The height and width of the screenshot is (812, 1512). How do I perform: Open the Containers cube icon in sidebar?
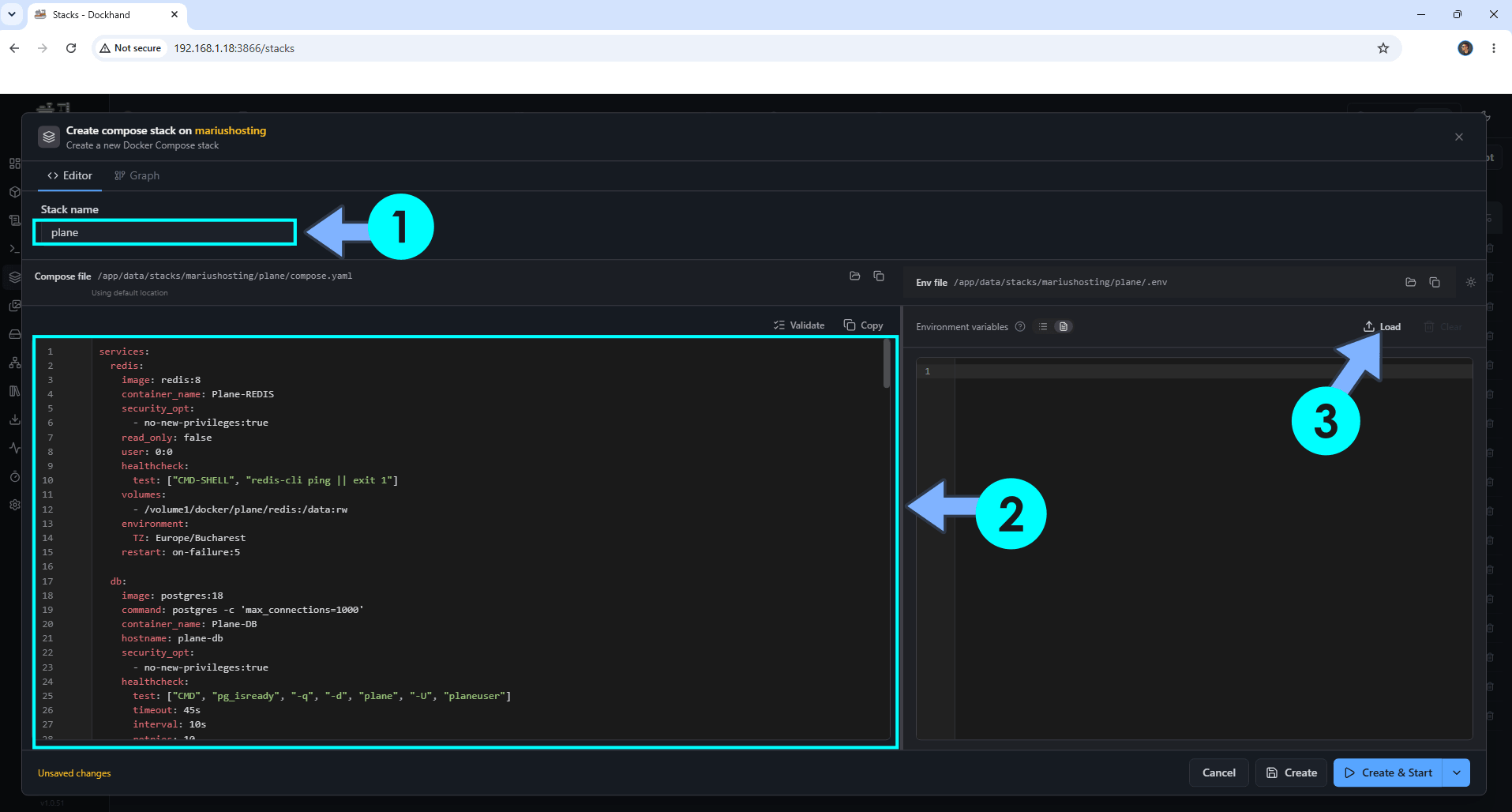pyautogui.click(x=14, y=192)
